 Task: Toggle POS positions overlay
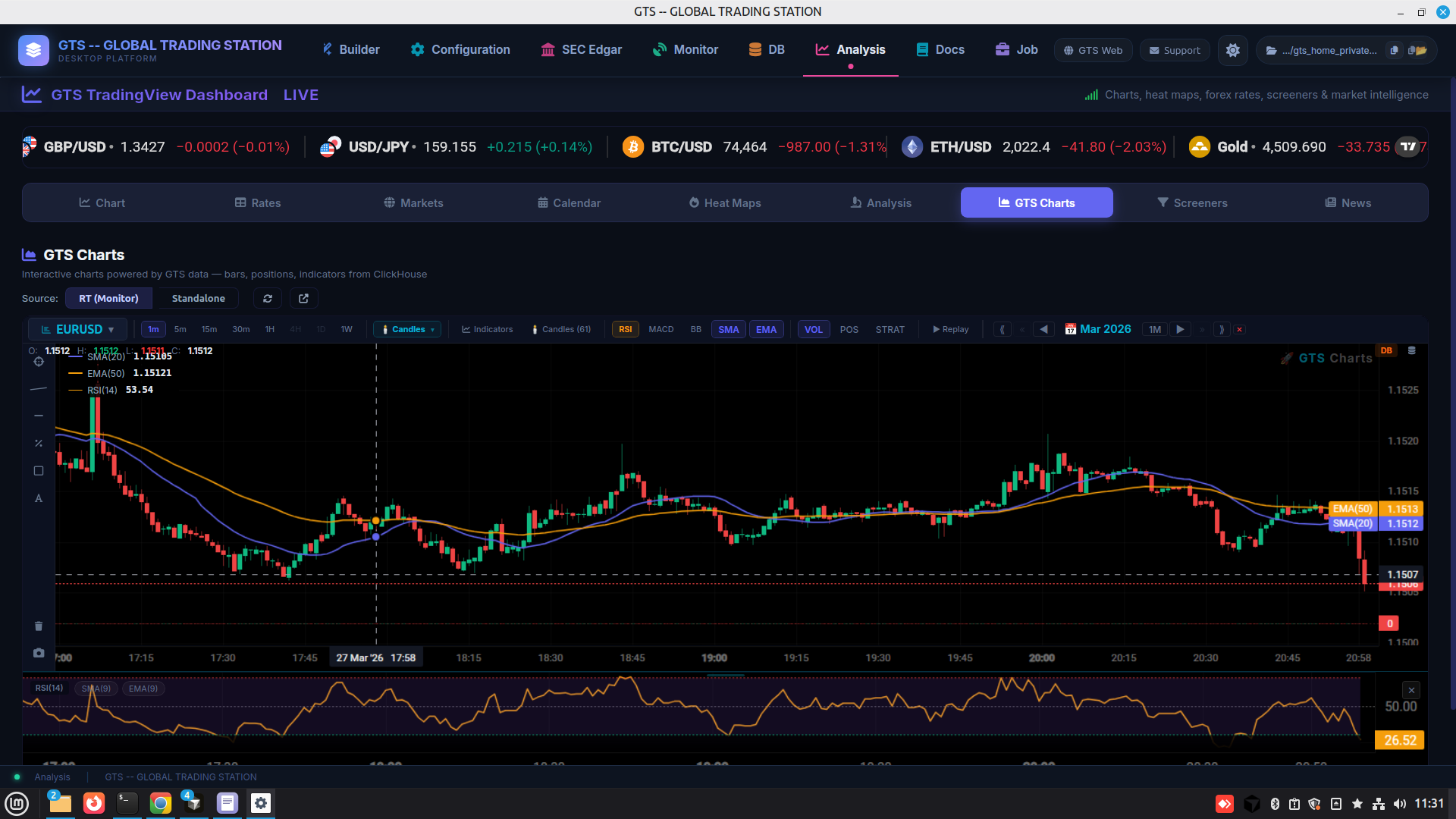(849, 330)
